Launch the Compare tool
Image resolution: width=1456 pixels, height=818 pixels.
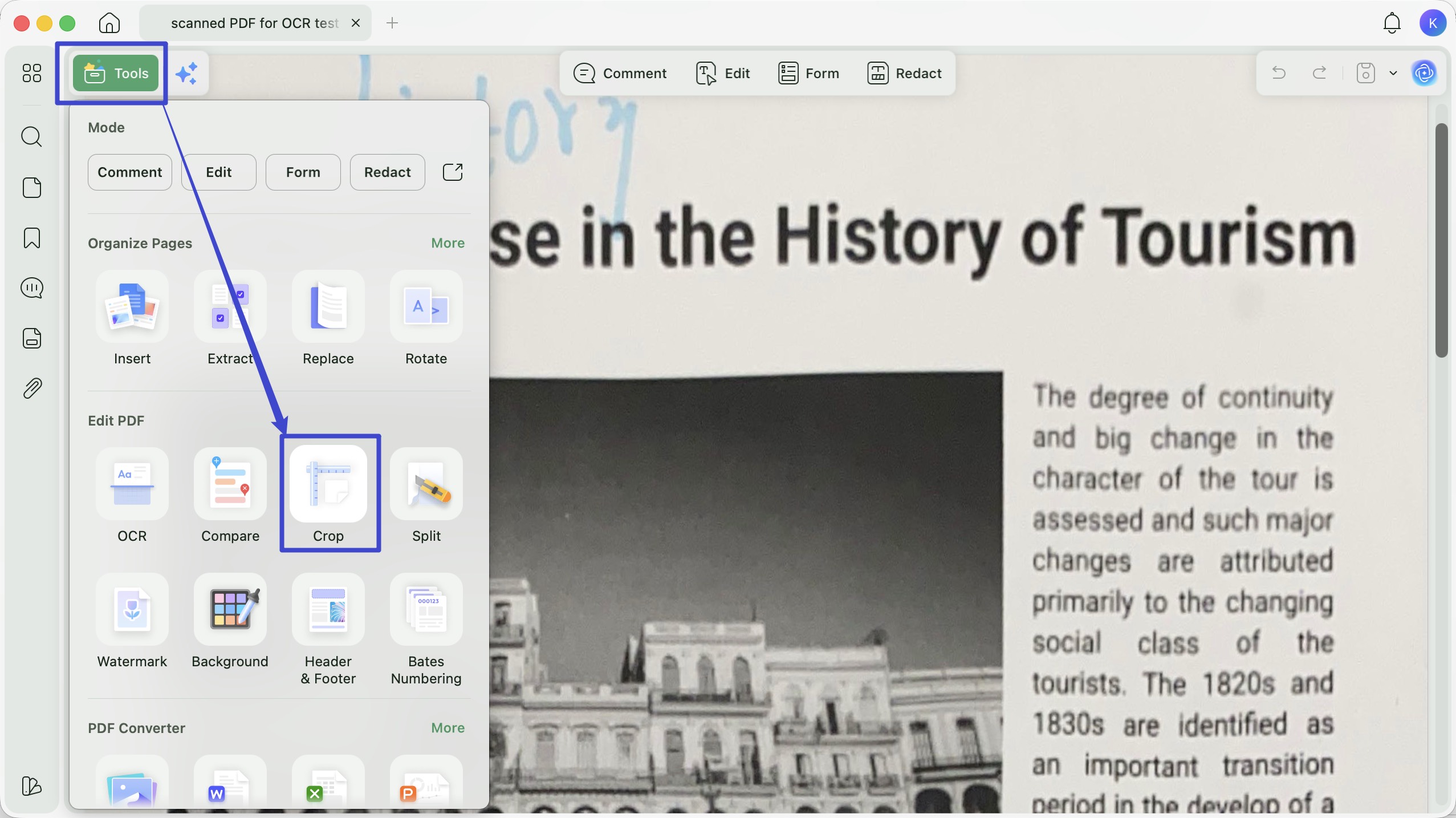pyautogui.click(x=230, y=496)
